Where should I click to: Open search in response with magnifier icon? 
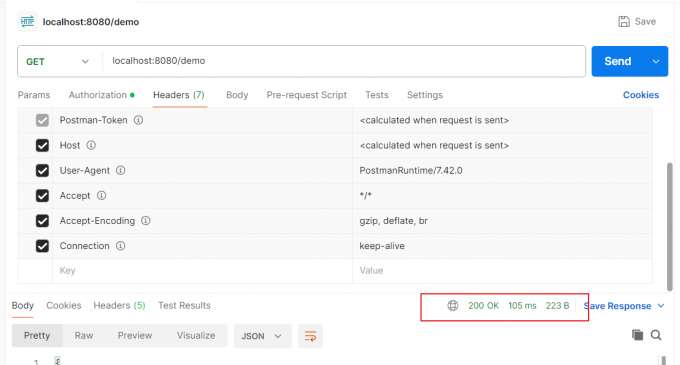click(656, 335)
